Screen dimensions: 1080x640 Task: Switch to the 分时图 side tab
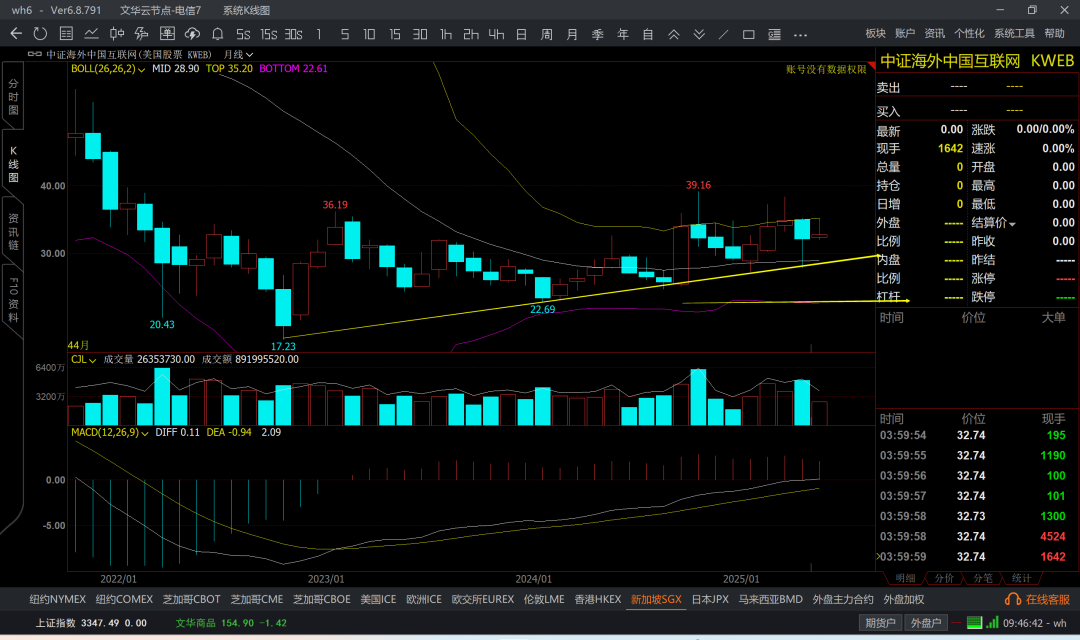(x=13, y=96)
